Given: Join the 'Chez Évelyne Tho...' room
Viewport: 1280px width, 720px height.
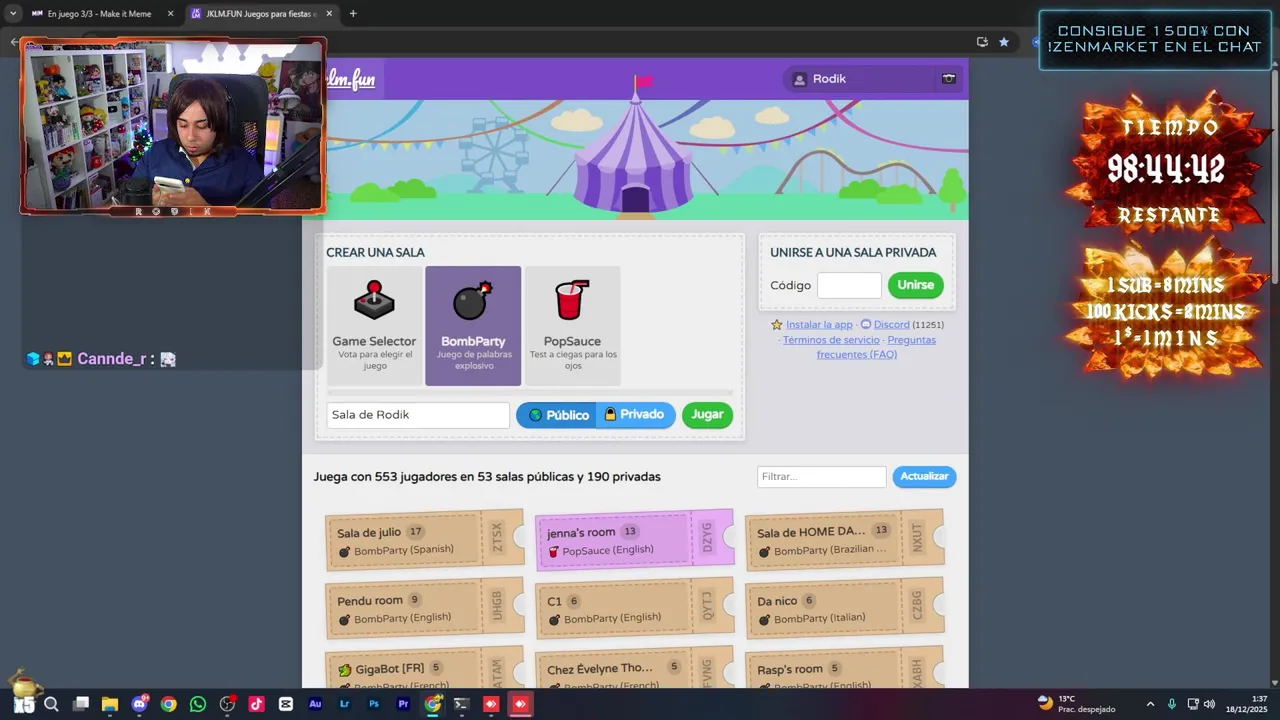Looking at the screenshot, I should (635, 668).
